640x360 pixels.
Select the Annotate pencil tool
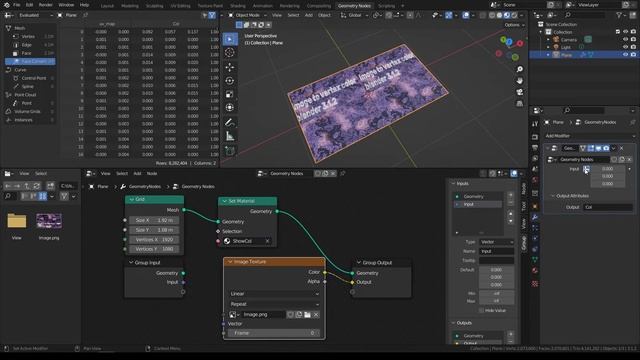click(x=229, y=122)
